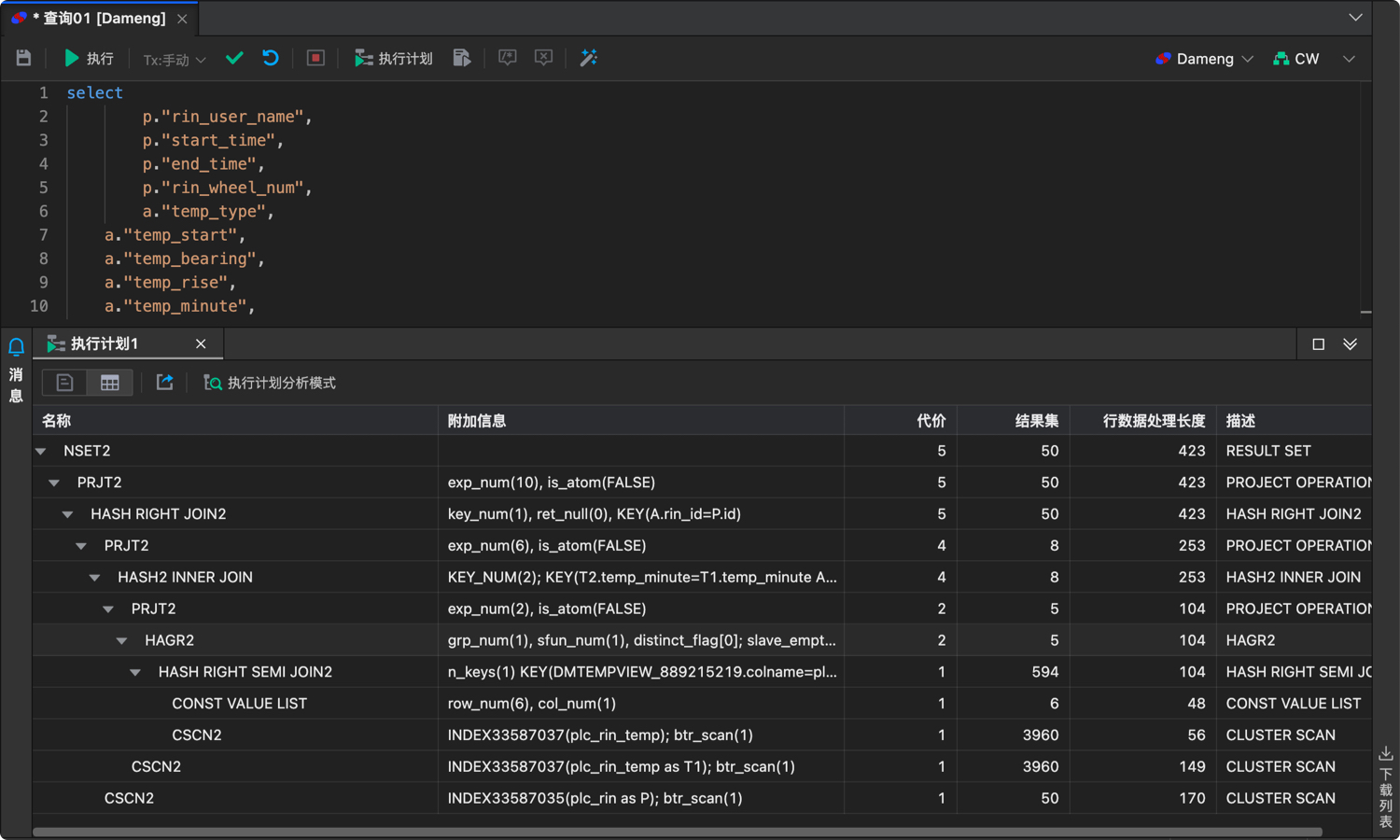
Task: Commit the transaction with green checkmark
Action: pyautogui.click(x=234, y=58)
